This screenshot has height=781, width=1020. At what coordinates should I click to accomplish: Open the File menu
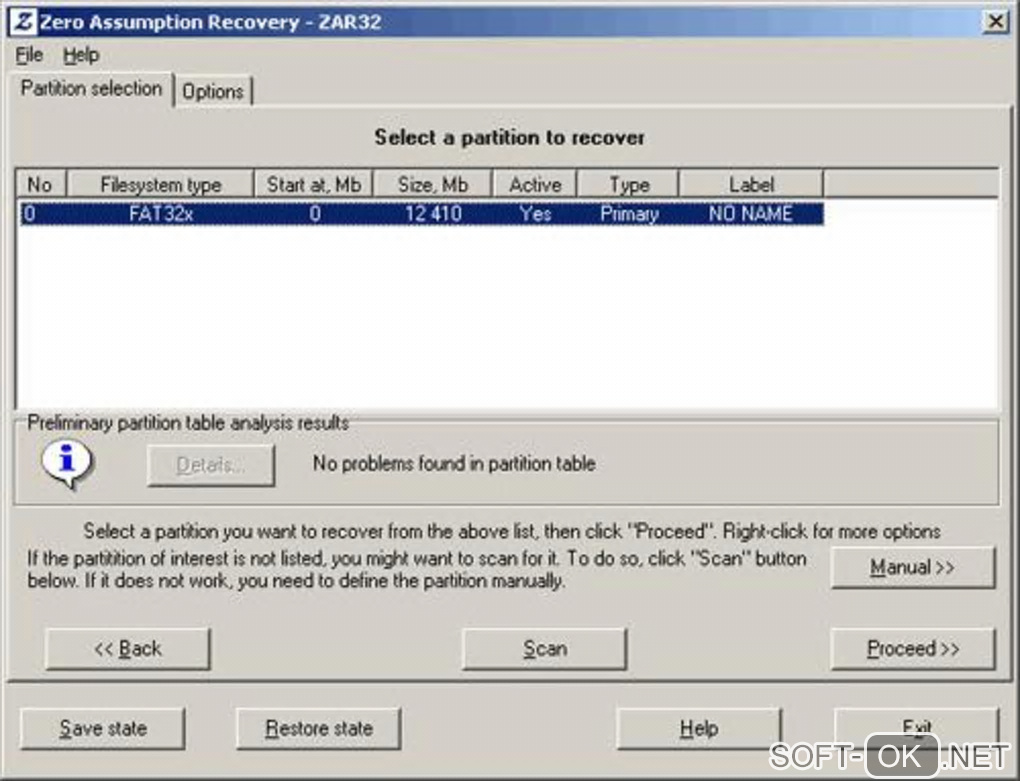point(29,55)
